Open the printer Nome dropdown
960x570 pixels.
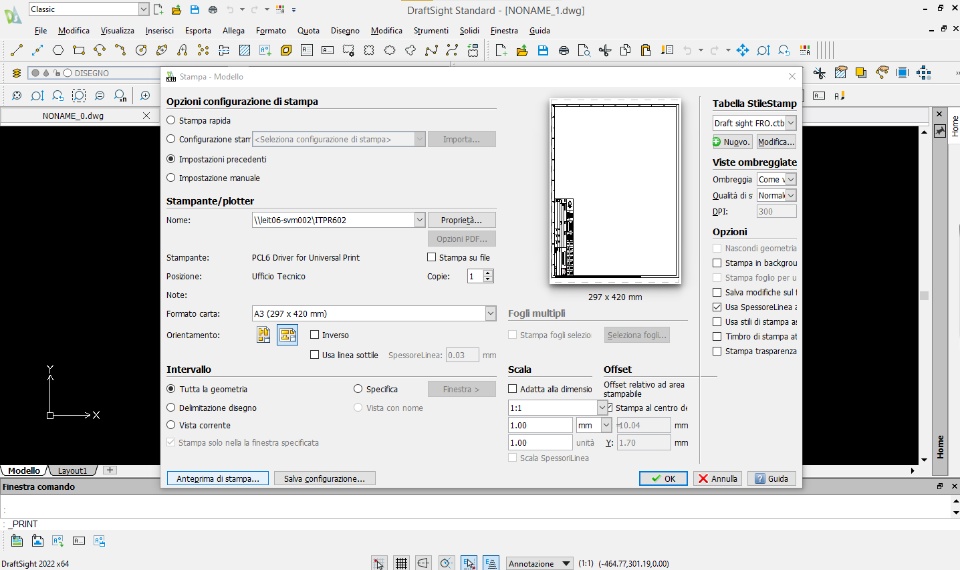click(x=419, y=220)
